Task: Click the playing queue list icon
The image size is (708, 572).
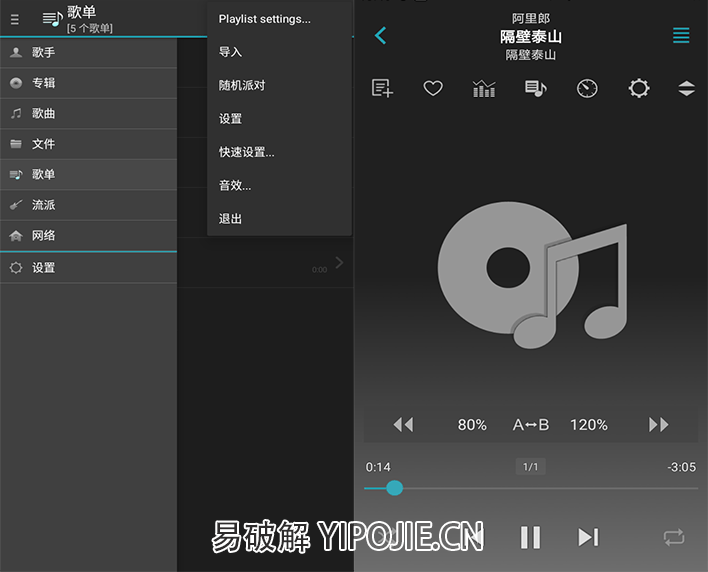Action: 535,88
